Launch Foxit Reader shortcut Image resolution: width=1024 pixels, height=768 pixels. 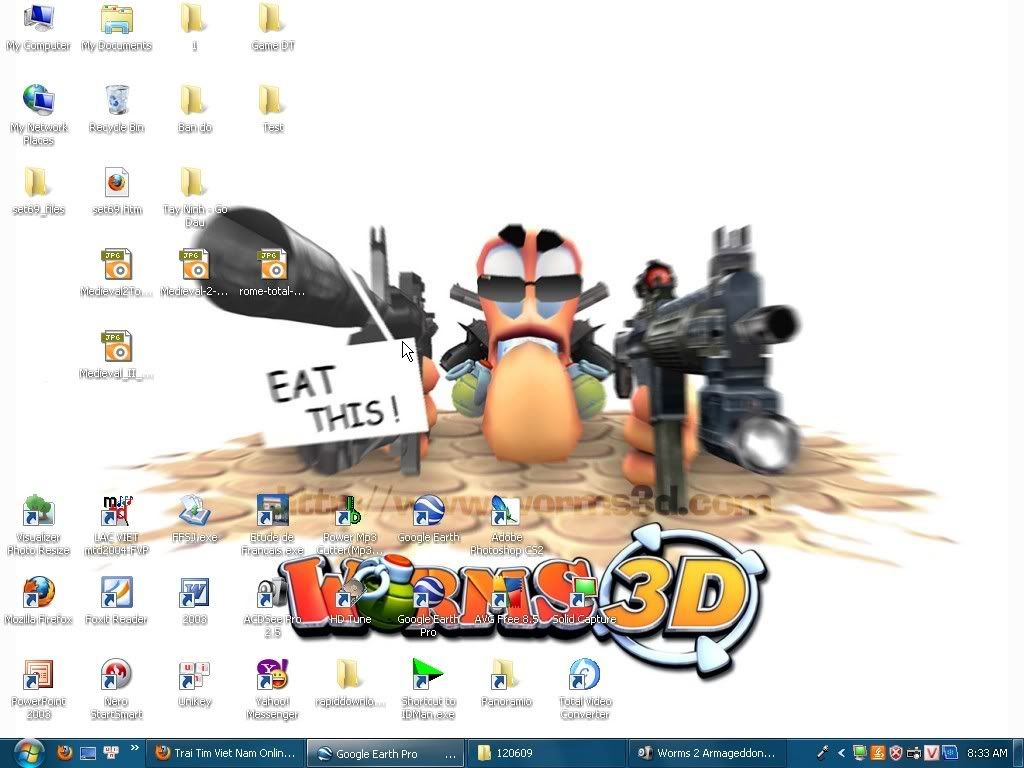(116, 601)
